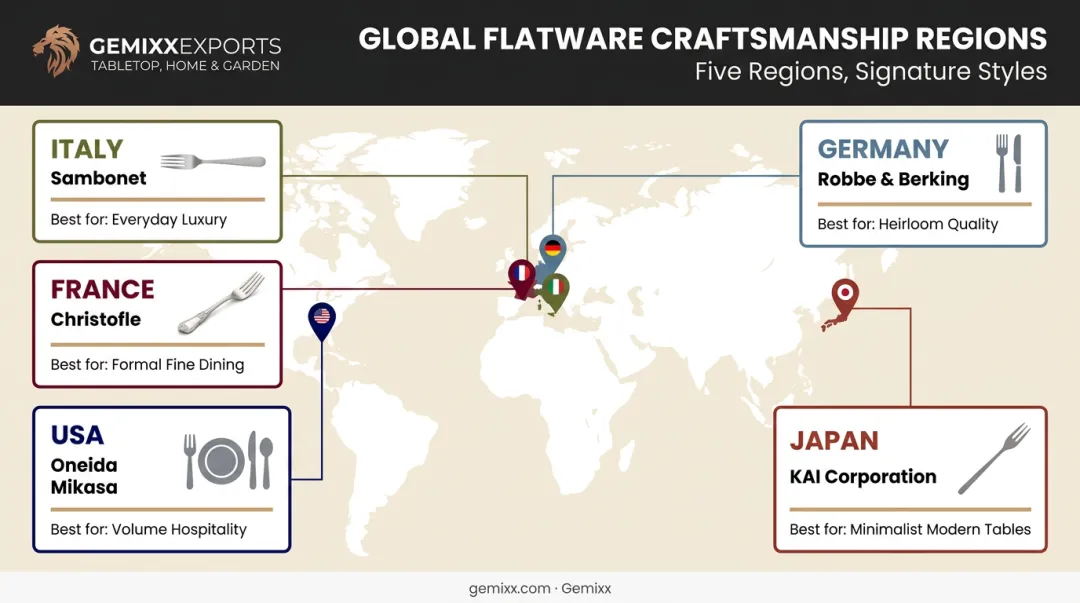The height and width of the screenshot is (603, 1080).
Task: Click the 'Five Regions, Signature Styles' subtitle
Action: tap(871, 72)
